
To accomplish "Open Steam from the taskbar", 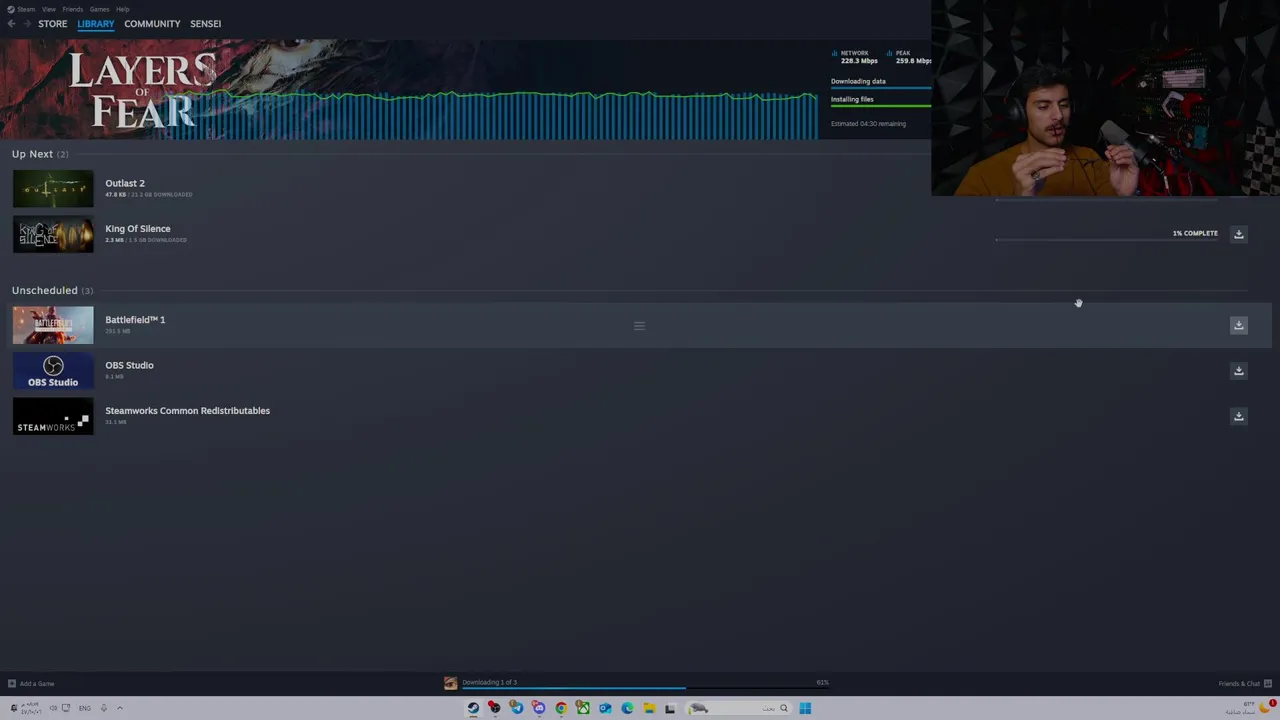I will tap(473, 708).
